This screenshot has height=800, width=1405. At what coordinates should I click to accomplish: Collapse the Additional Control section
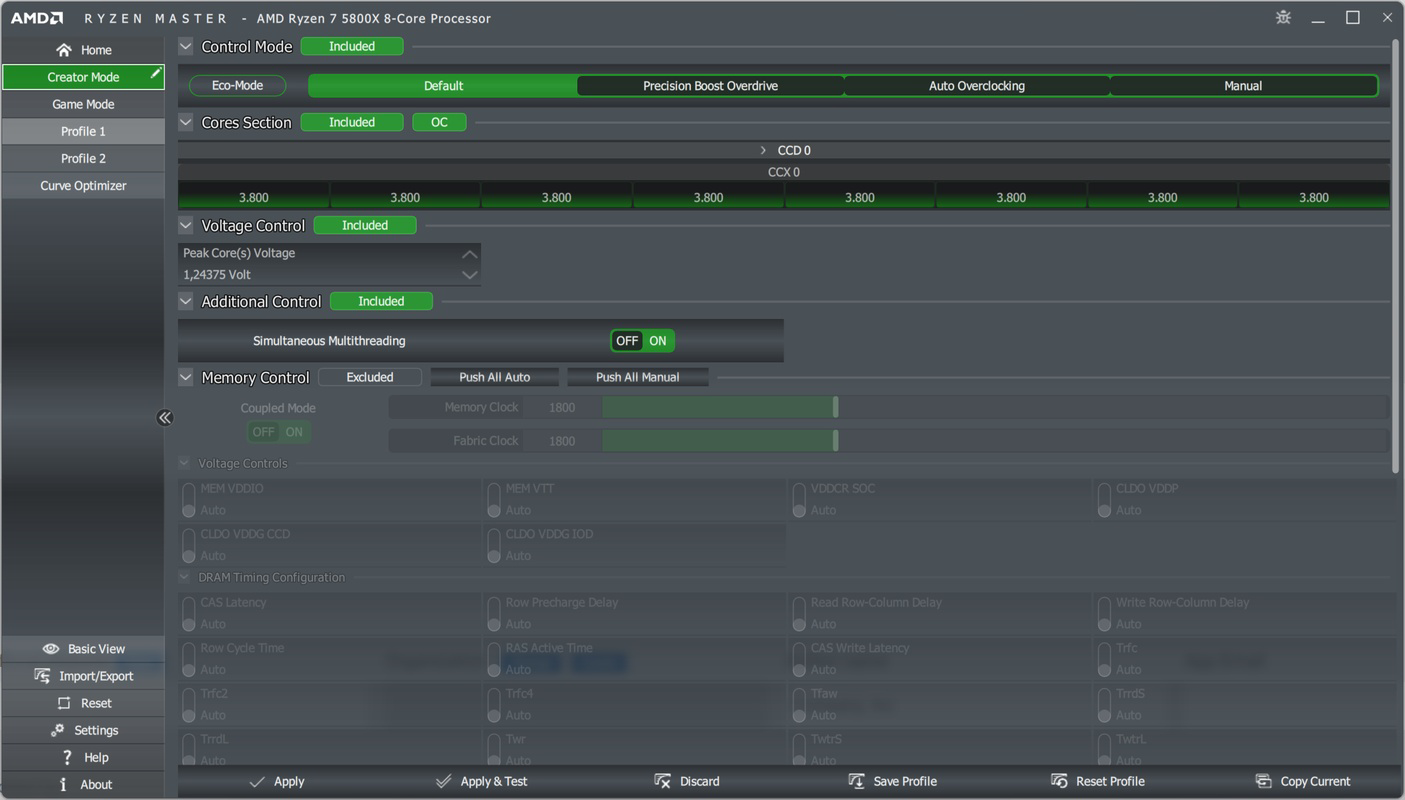click(186, 301)
